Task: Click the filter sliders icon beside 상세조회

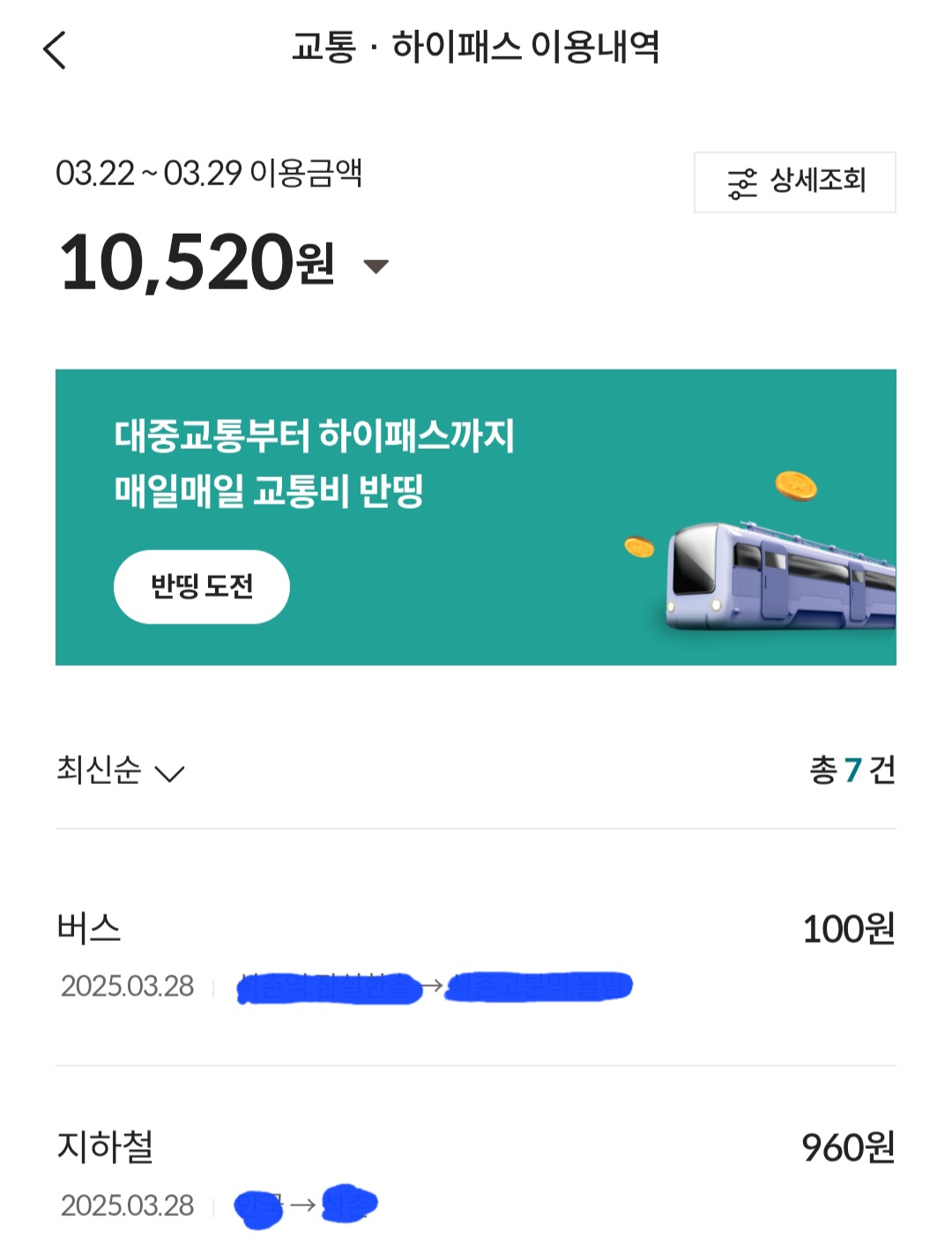Action: 742,183
